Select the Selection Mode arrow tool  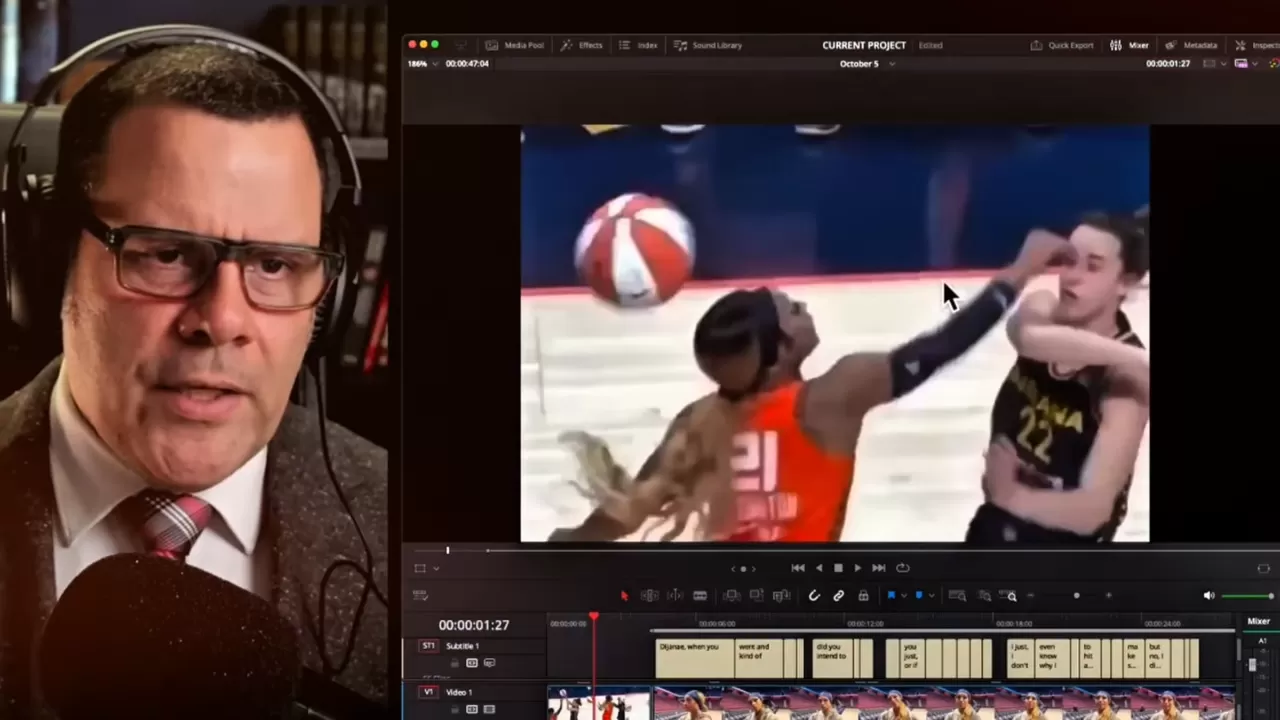click(x=624, y=596)
